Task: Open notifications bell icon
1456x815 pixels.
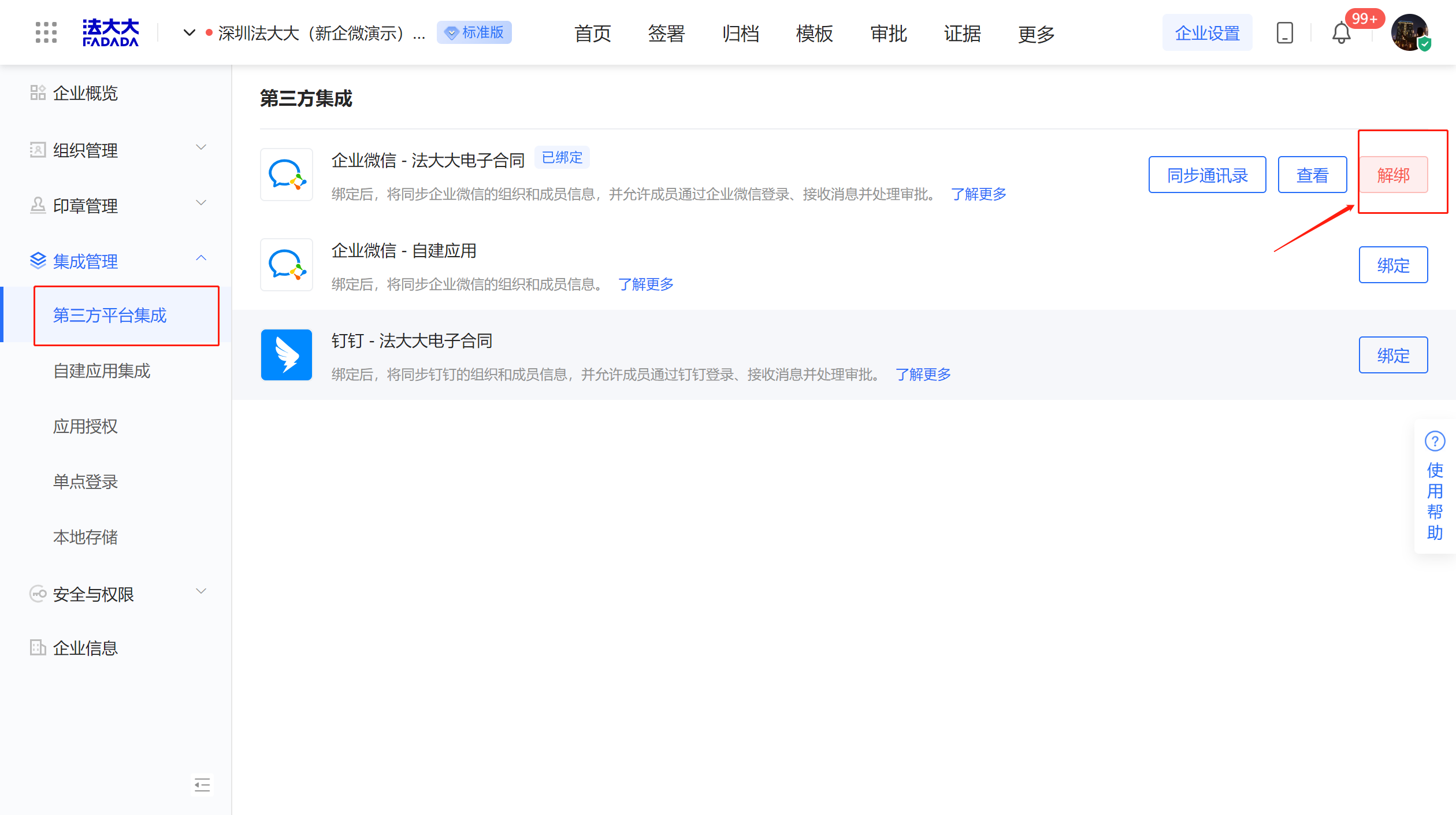Action: click(x=1341, y=32)
